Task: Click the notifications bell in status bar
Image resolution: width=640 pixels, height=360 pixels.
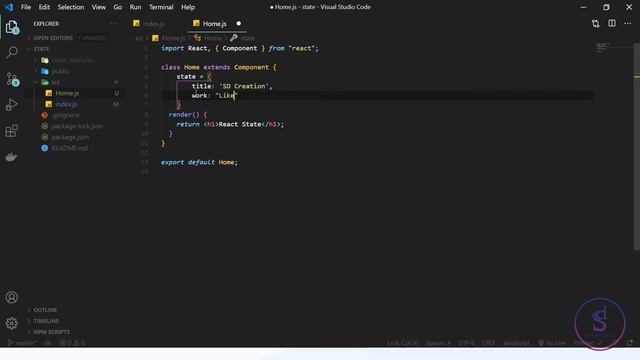Action: (x=630, y=342)
